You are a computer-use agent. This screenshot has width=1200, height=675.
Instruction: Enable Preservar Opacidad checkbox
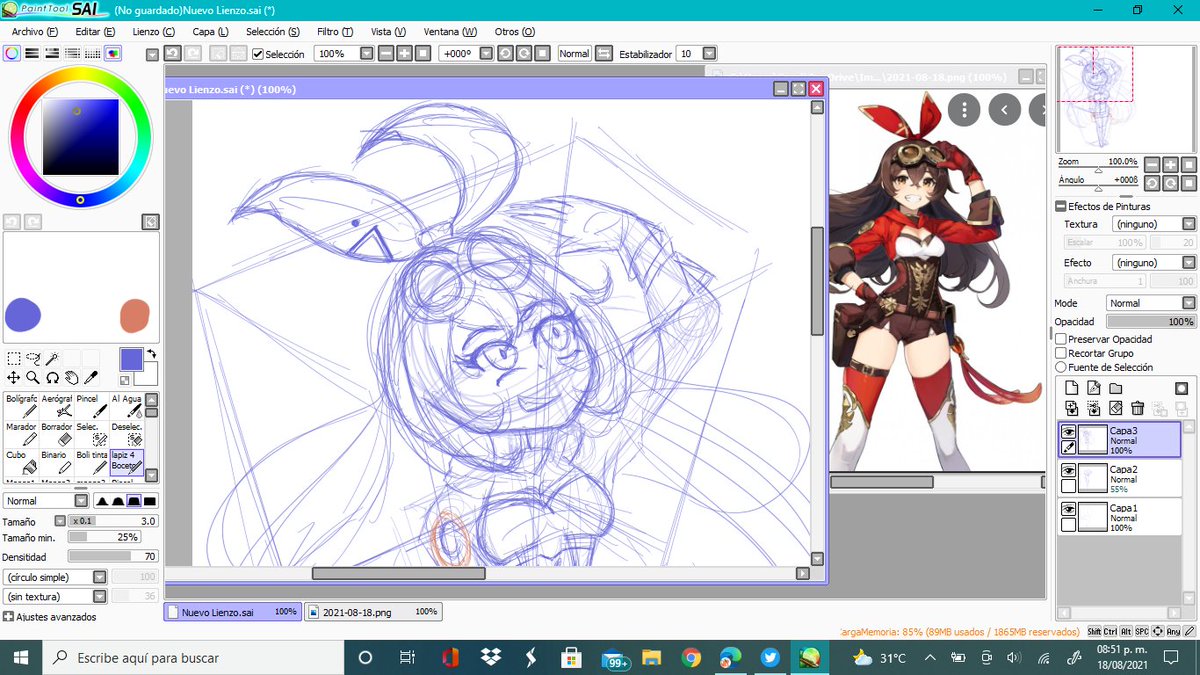(1061, 339)
